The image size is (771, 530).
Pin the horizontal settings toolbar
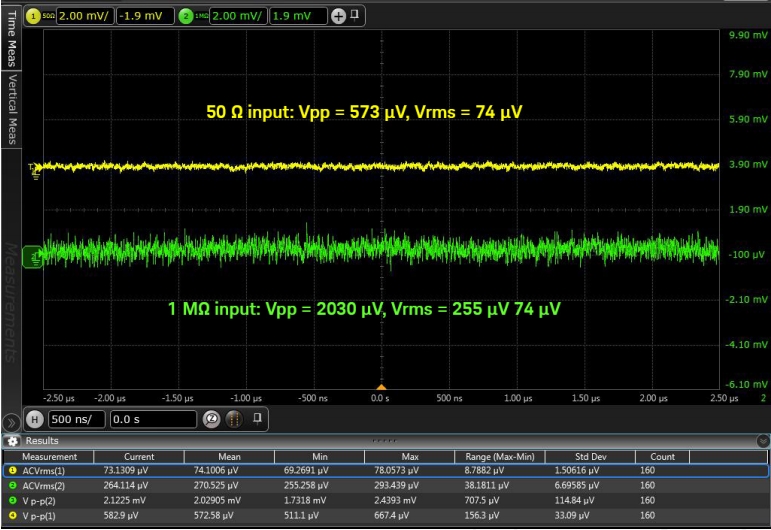pos(256,418)
